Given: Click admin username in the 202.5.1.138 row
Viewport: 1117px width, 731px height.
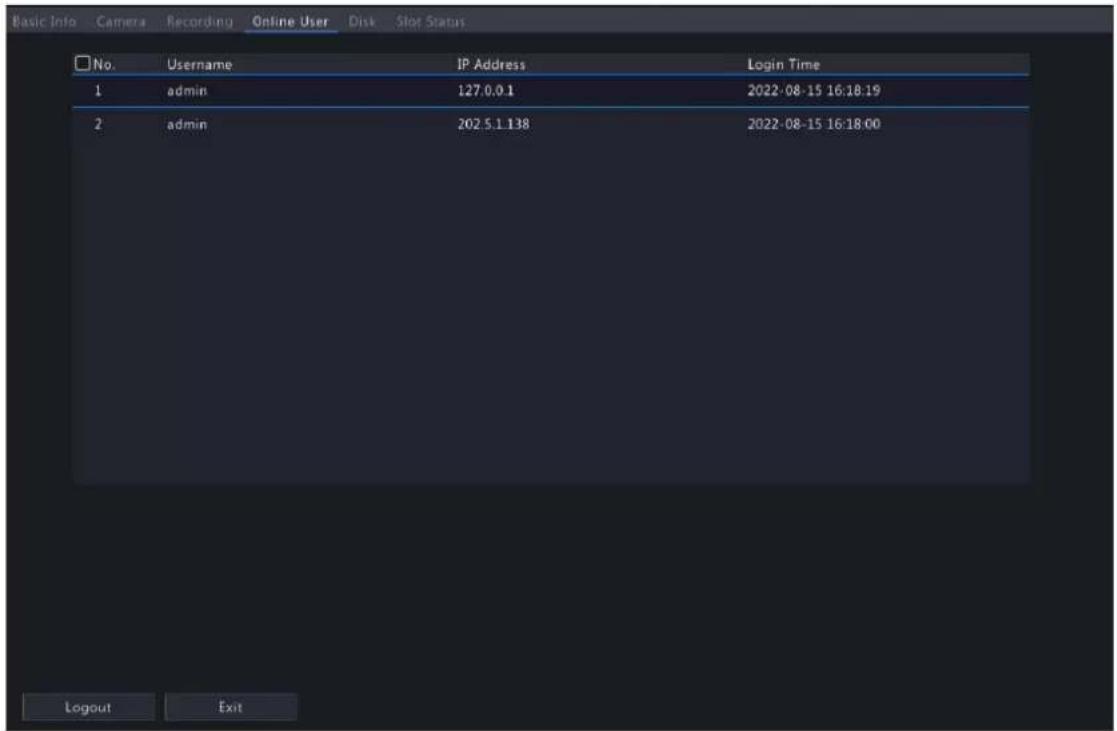Looking at the screenshot, I should click(187, 124).
